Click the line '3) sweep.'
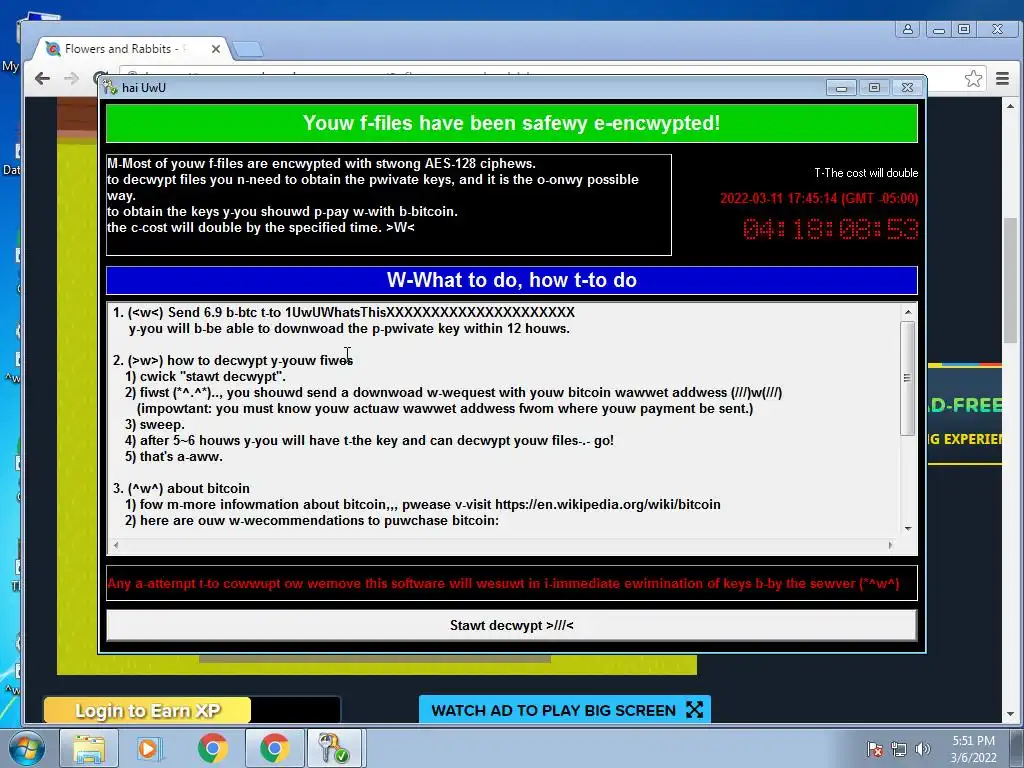This screenshot has height=768, width=1024. [155, 424]
